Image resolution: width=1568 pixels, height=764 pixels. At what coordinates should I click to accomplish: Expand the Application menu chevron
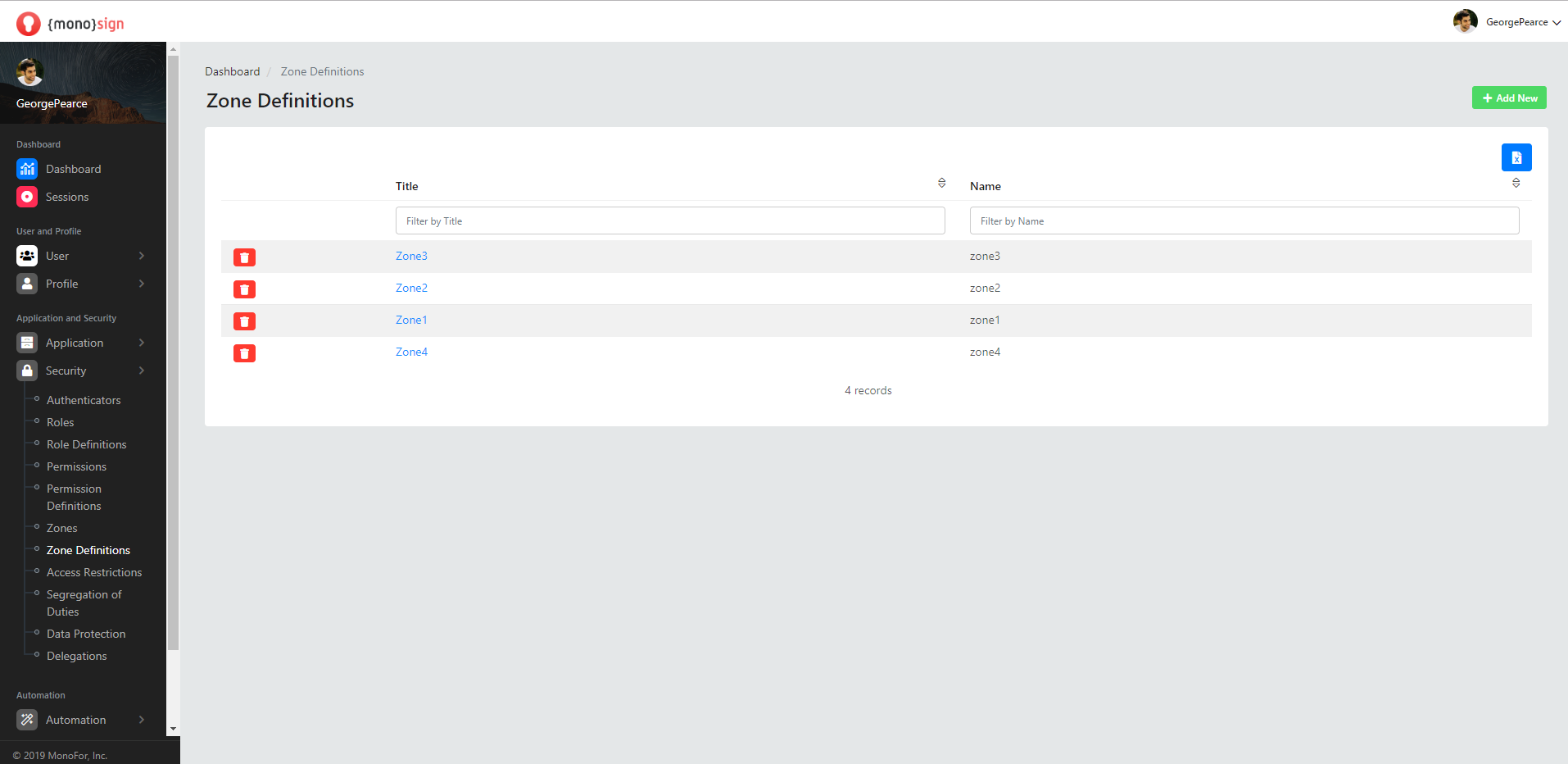point(141,343)
